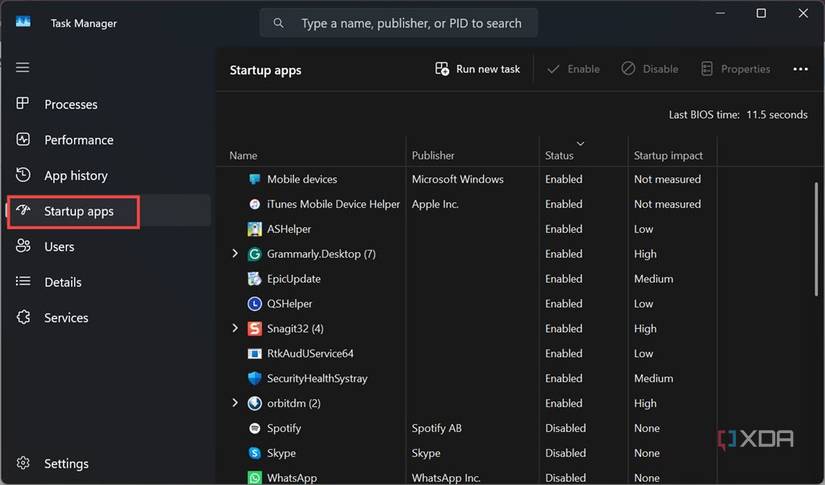Expand the orbitdm (2) group
The height and width of the screenshot is (485, 825).
pos(235,403)
